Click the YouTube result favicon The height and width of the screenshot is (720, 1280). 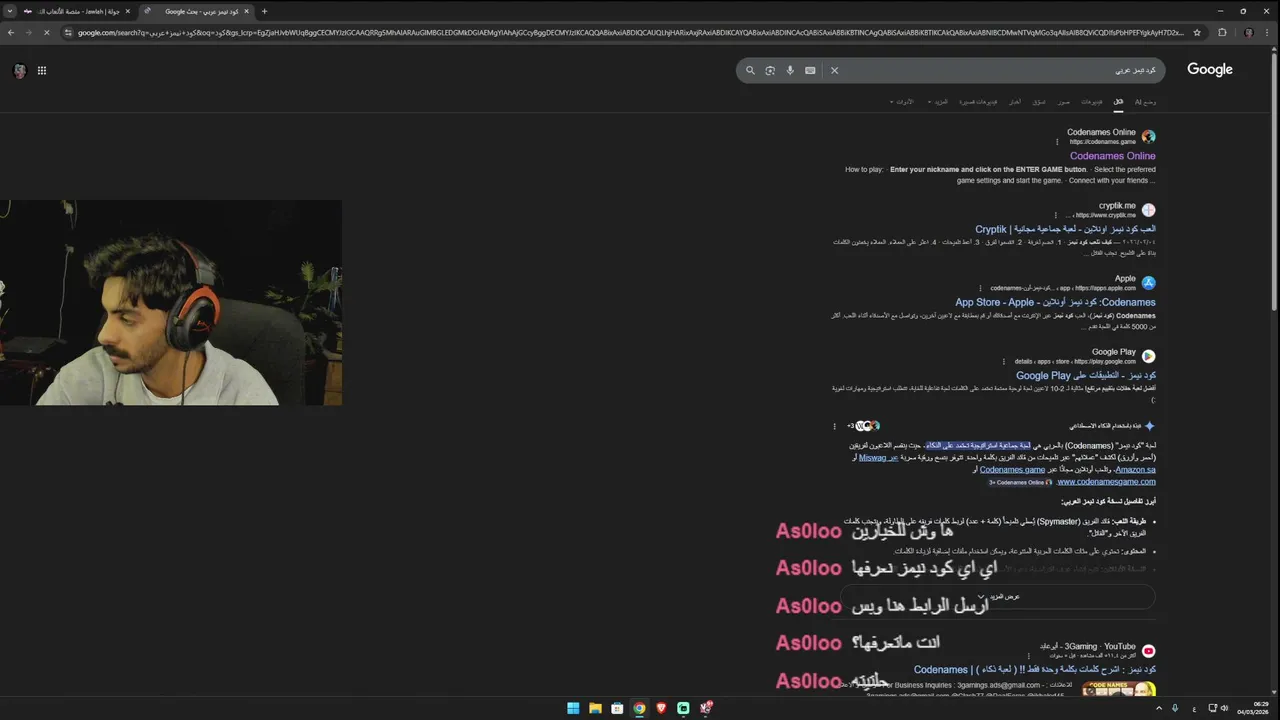[1148, 651]
